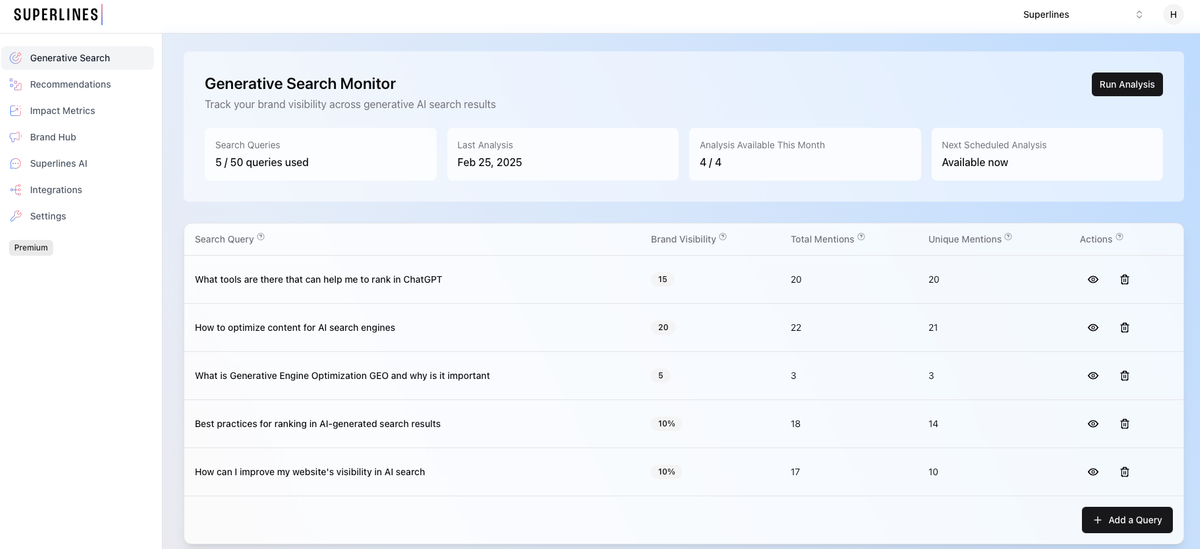Open the H user avatar menu
Image resolution: width=1200 pixels, height=549 pixels.
1173,15
